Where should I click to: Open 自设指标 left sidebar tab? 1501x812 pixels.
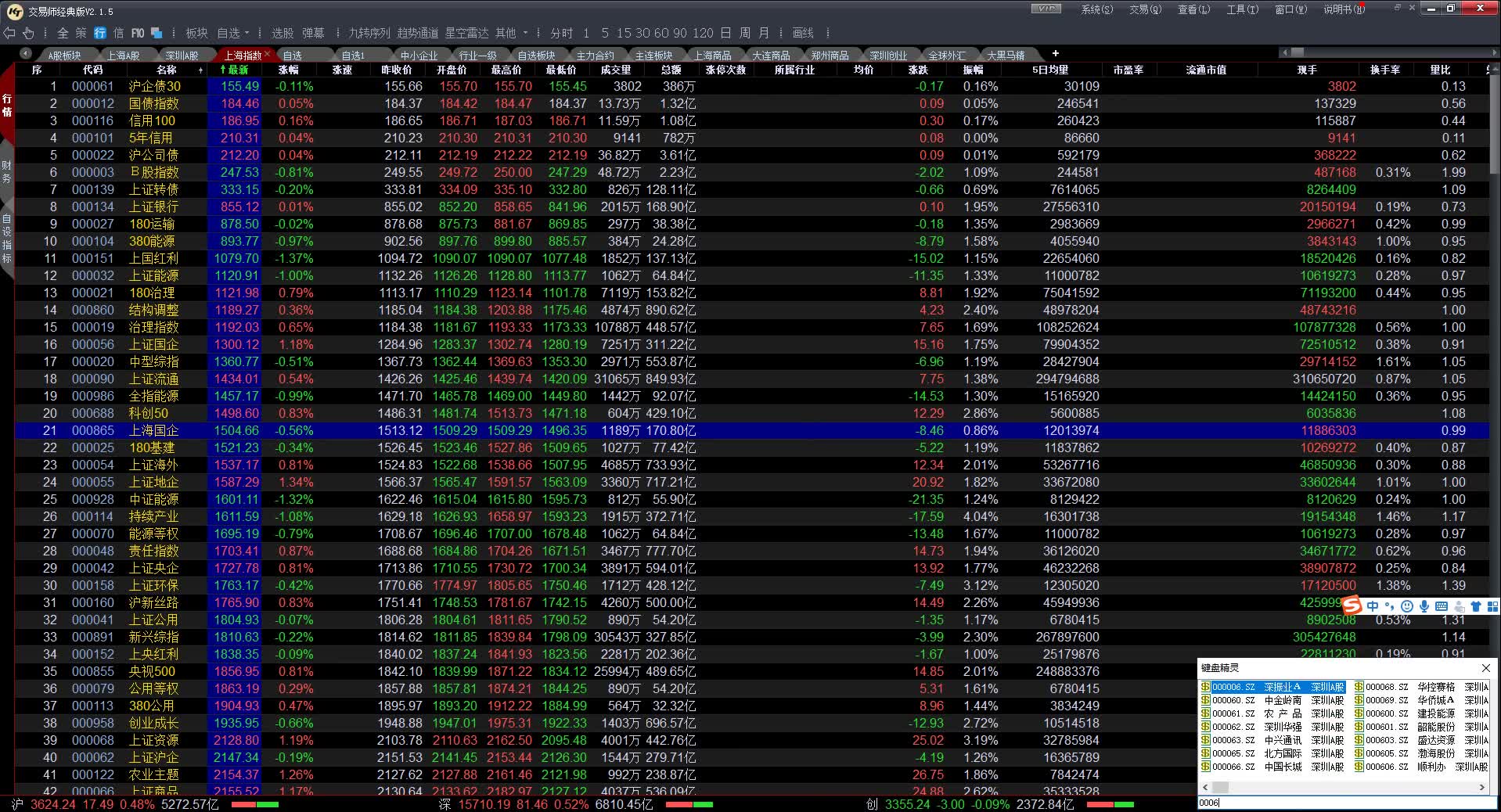point(7,239)
